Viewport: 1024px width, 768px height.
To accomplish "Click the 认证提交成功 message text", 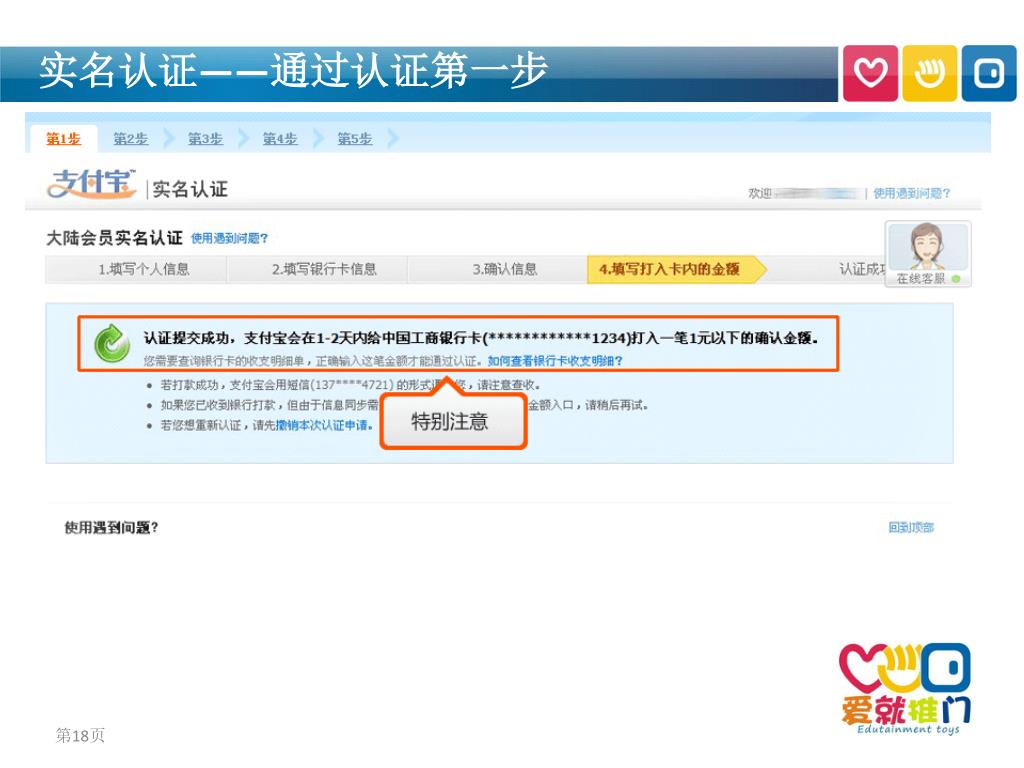I will 481,338.
